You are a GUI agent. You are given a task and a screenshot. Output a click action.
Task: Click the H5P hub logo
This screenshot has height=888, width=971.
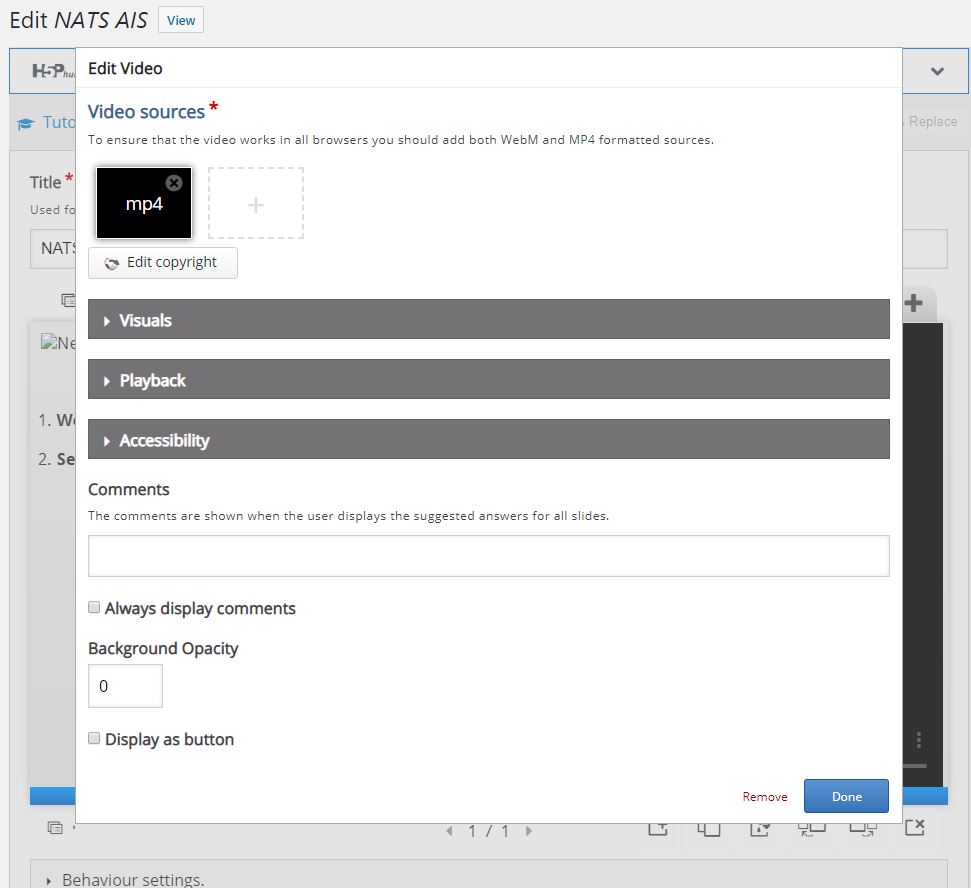click(x=48, y=70)
